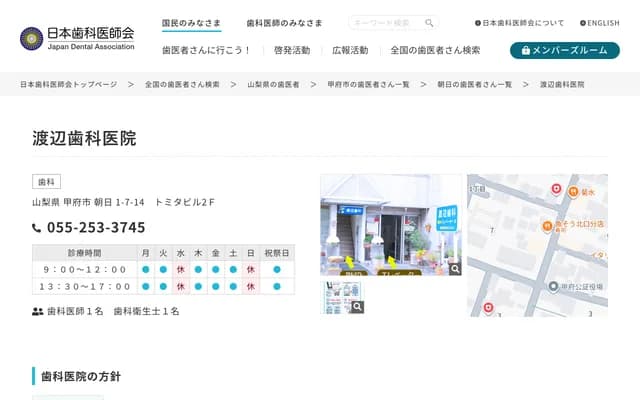640x400 pixels.
Task: Go to 日本歯科医師会トップページ breadcrumb
Action: pos(69,84)
